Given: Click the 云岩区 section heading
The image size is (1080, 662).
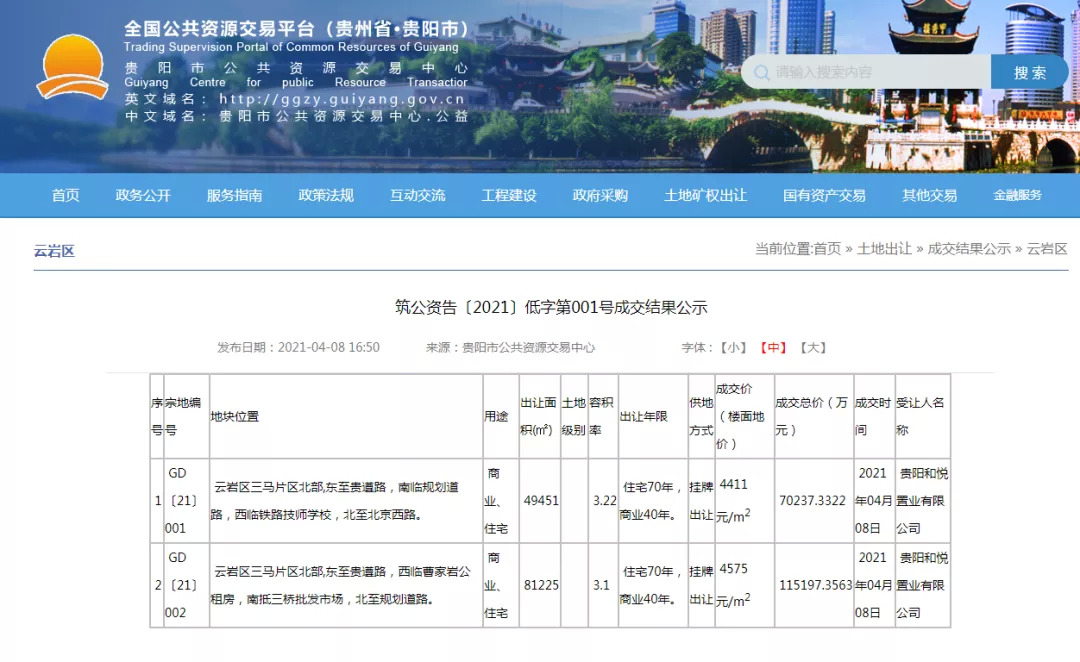Looking at the screenshot, I should (x=54, y=251).
